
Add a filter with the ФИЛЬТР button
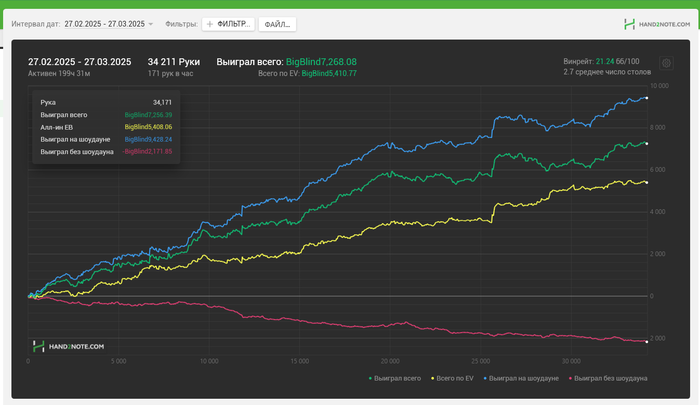click(x=228, y=24)
